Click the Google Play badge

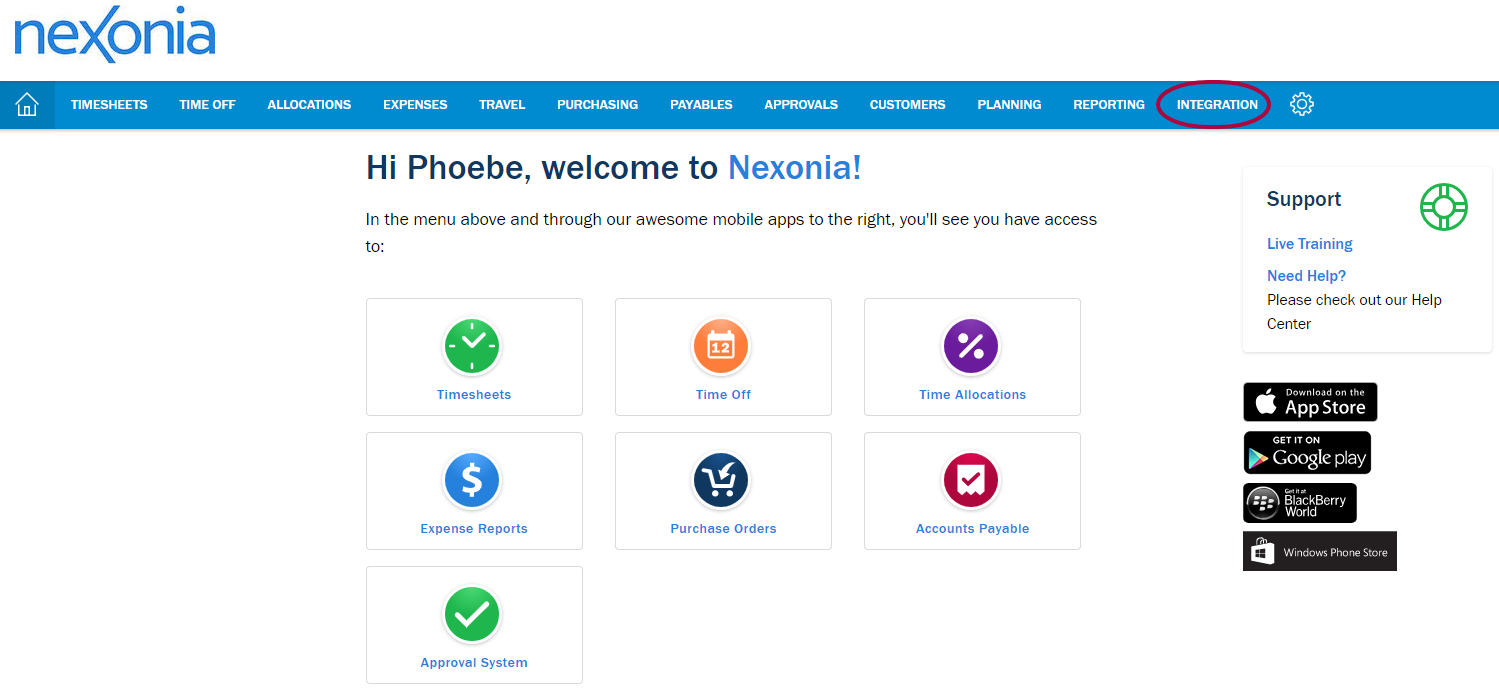[1306, 453]
